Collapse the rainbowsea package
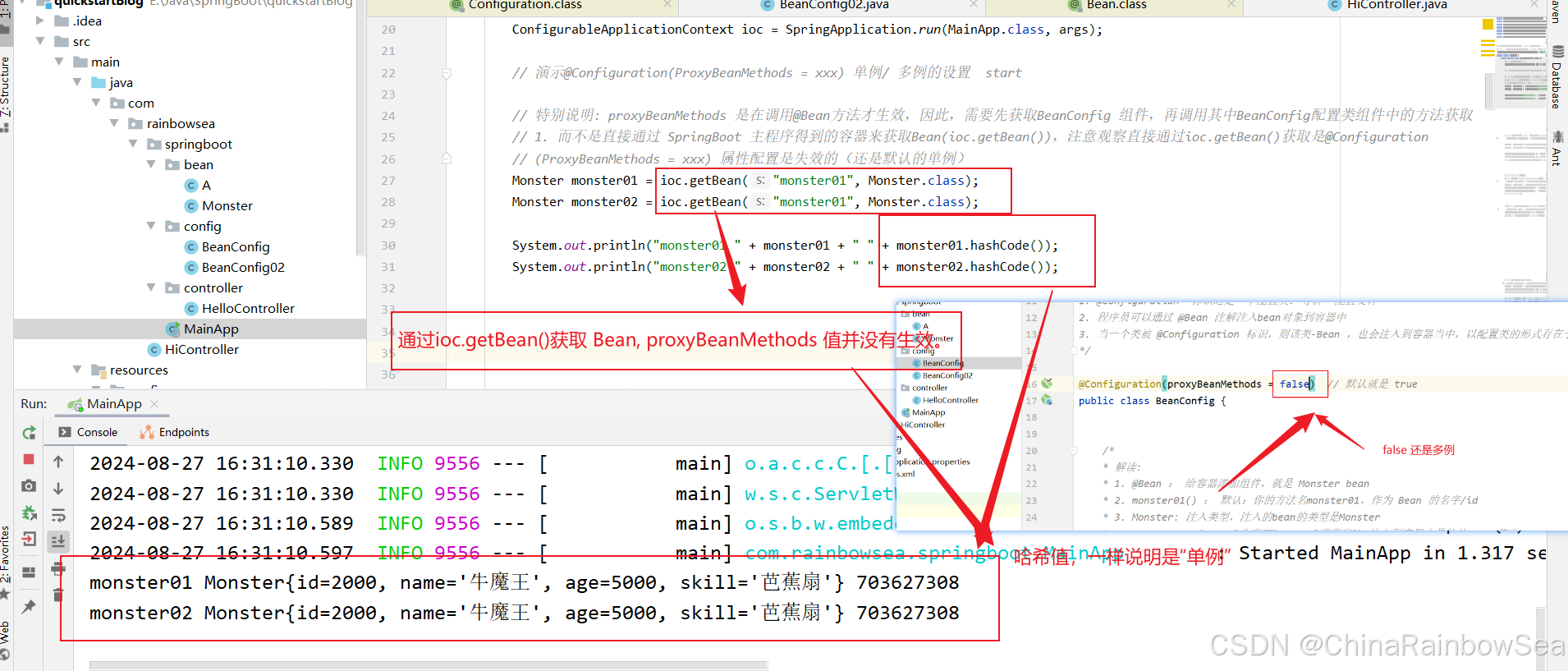This screenshot has height=671, width=1568. pyautogui.click(x=114, y=123)
